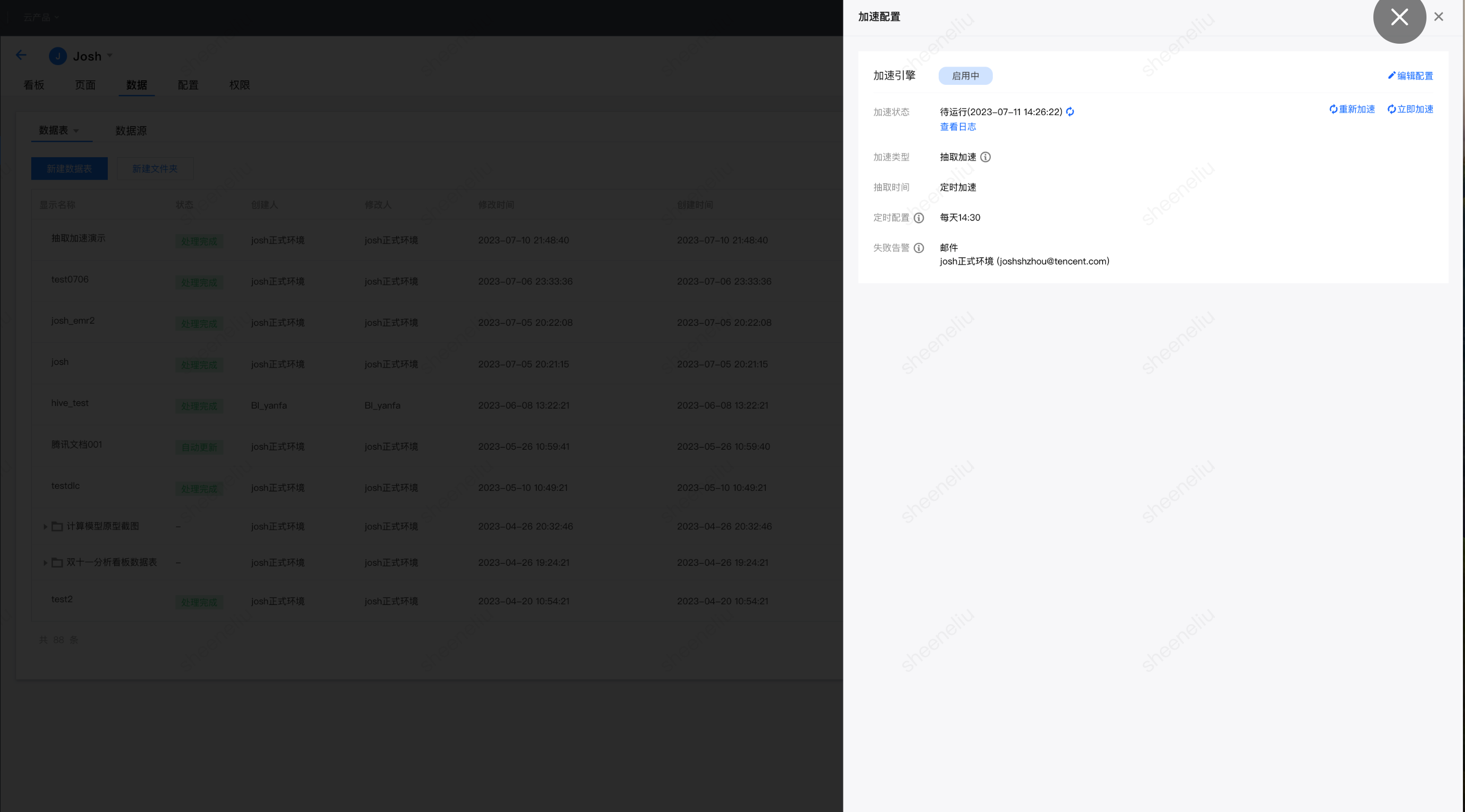The height and width of the screenshot is (812, 1465).
Task: Select 抽取加速演示 table row name
Action: tap(79, 238)
